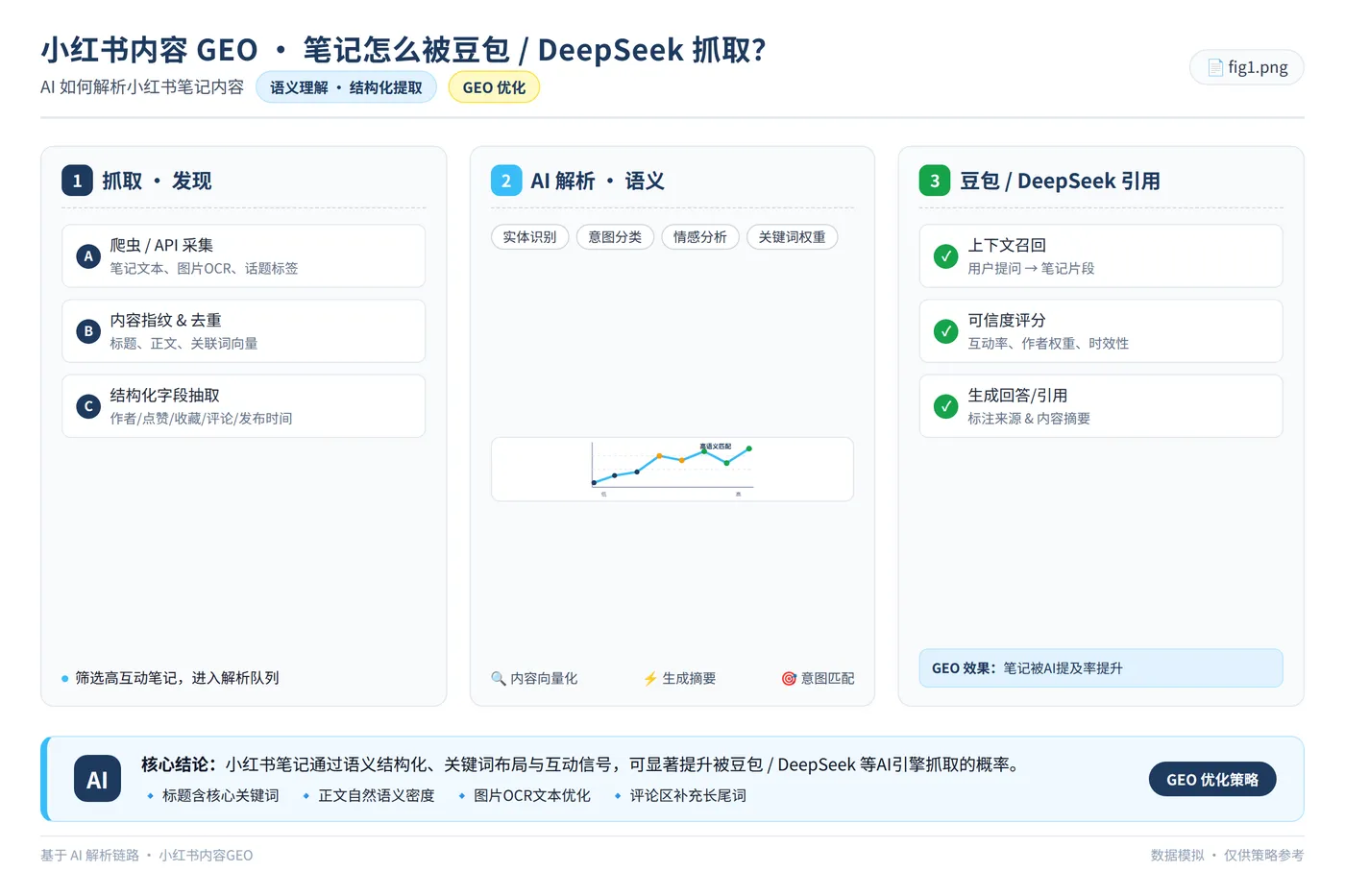Click the subtitle AI 如何解析小红书笔记内容
Image resolution: width=1345 pixels, height=896 pixels.
point(142,87)
